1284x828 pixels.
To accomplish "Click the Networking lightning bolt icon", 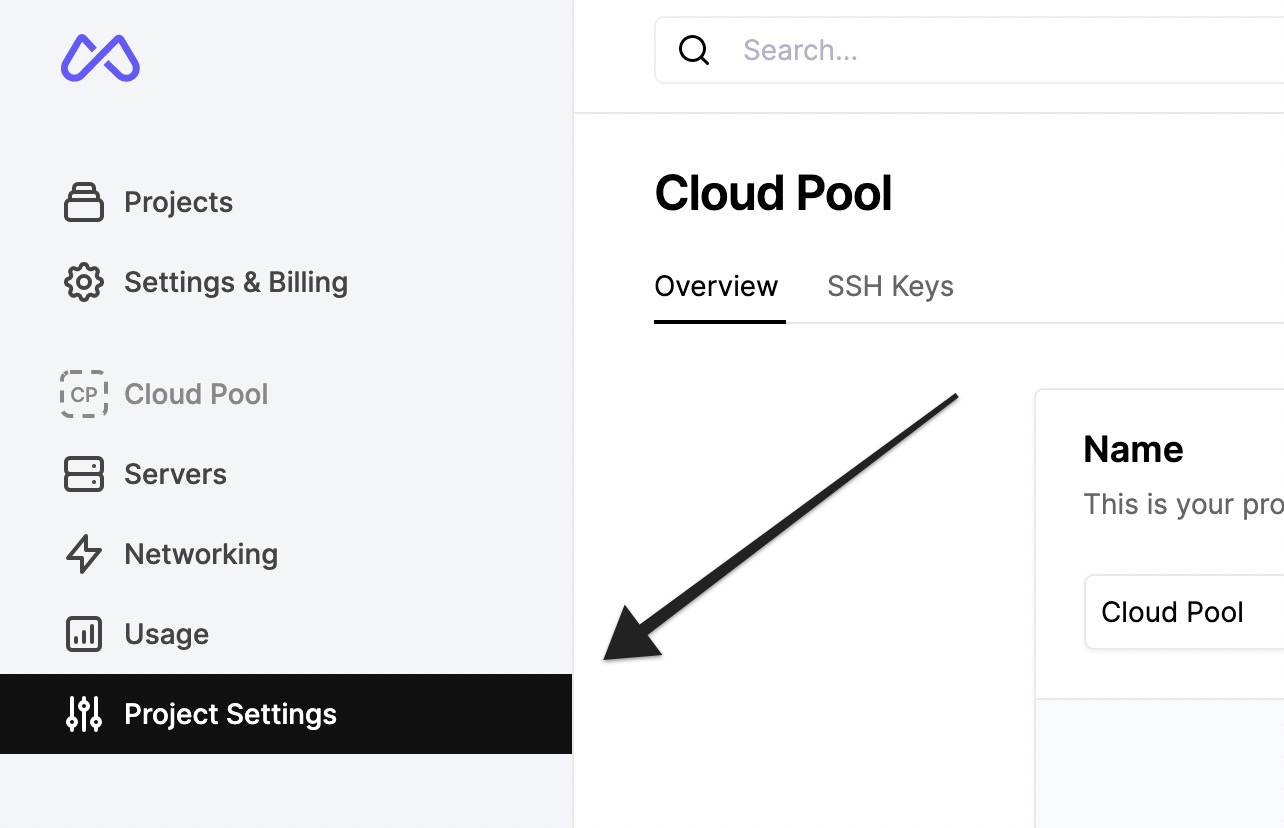I will pos(84,554).
